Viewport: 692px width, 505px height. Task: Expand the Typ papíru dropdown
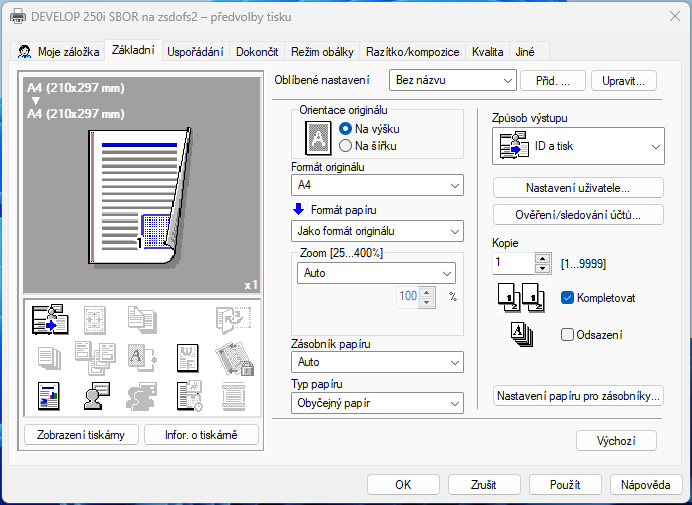[377, 403]
